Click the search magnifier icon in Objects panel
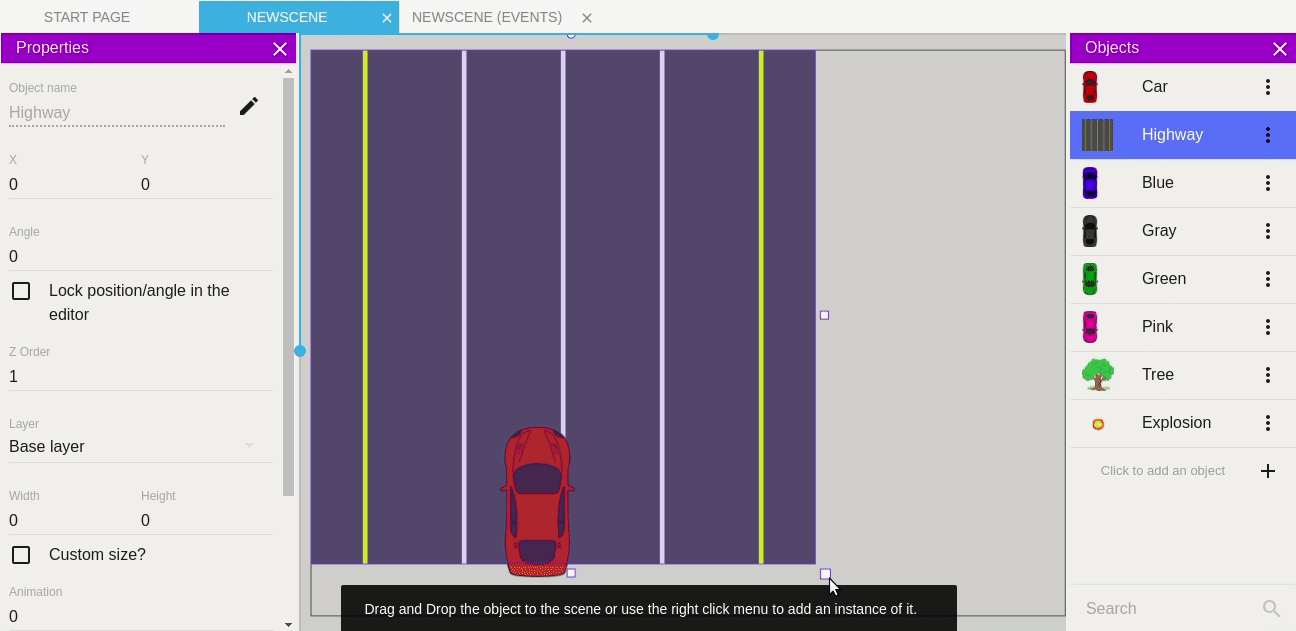This screenshot has height=631, width=1296. (1271, 609)
